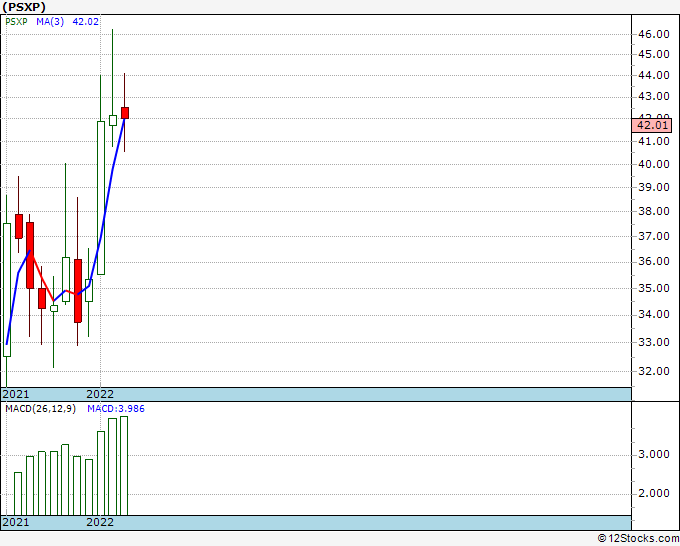Click the 2.000 MACD axis label
The height and width of the screenshot is (546, 680).
tap(654, 494)
